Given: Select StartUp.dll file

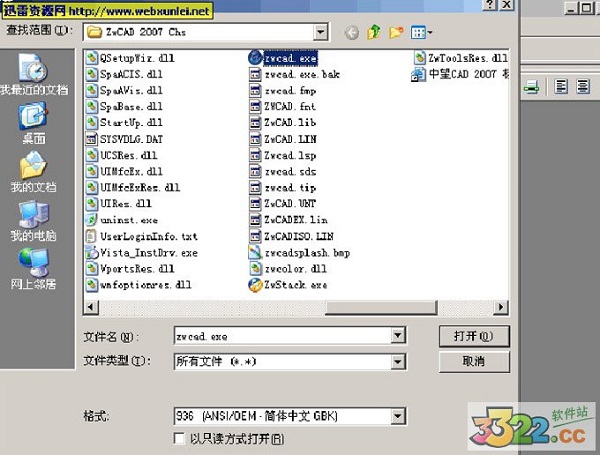Looking at the screenshot, I should [x=124, y=123].
